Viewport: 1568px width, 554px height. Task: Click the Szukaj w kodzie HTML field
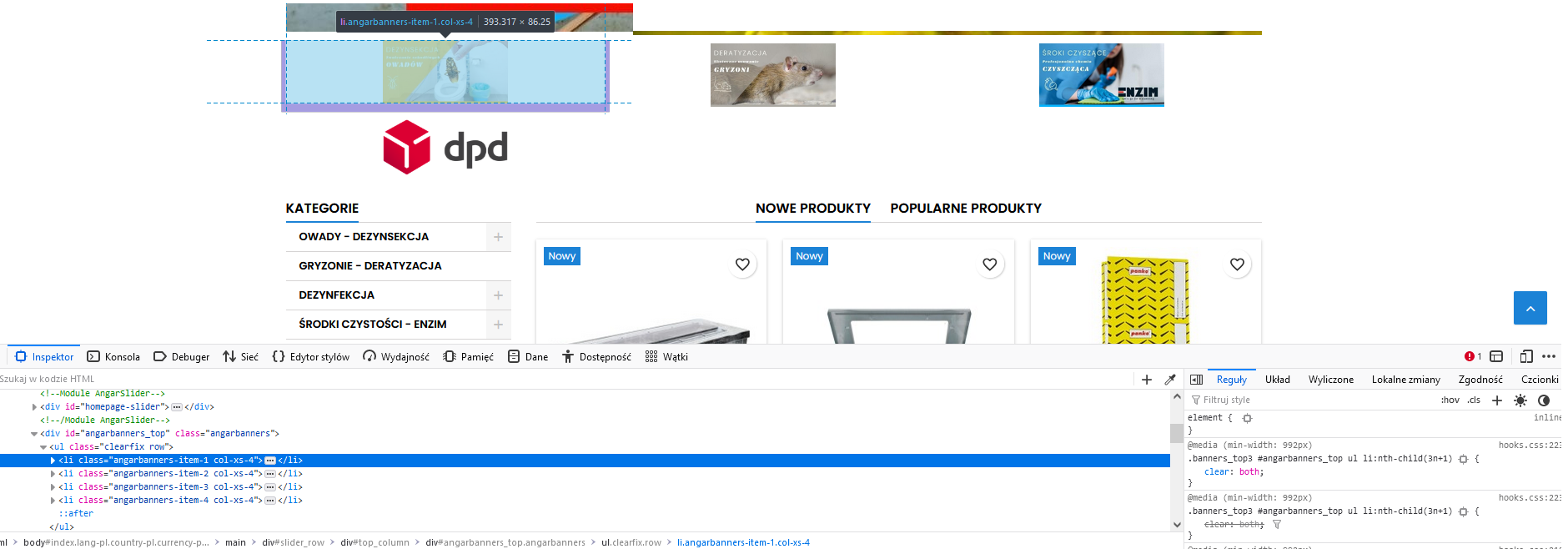pos(567,380)
